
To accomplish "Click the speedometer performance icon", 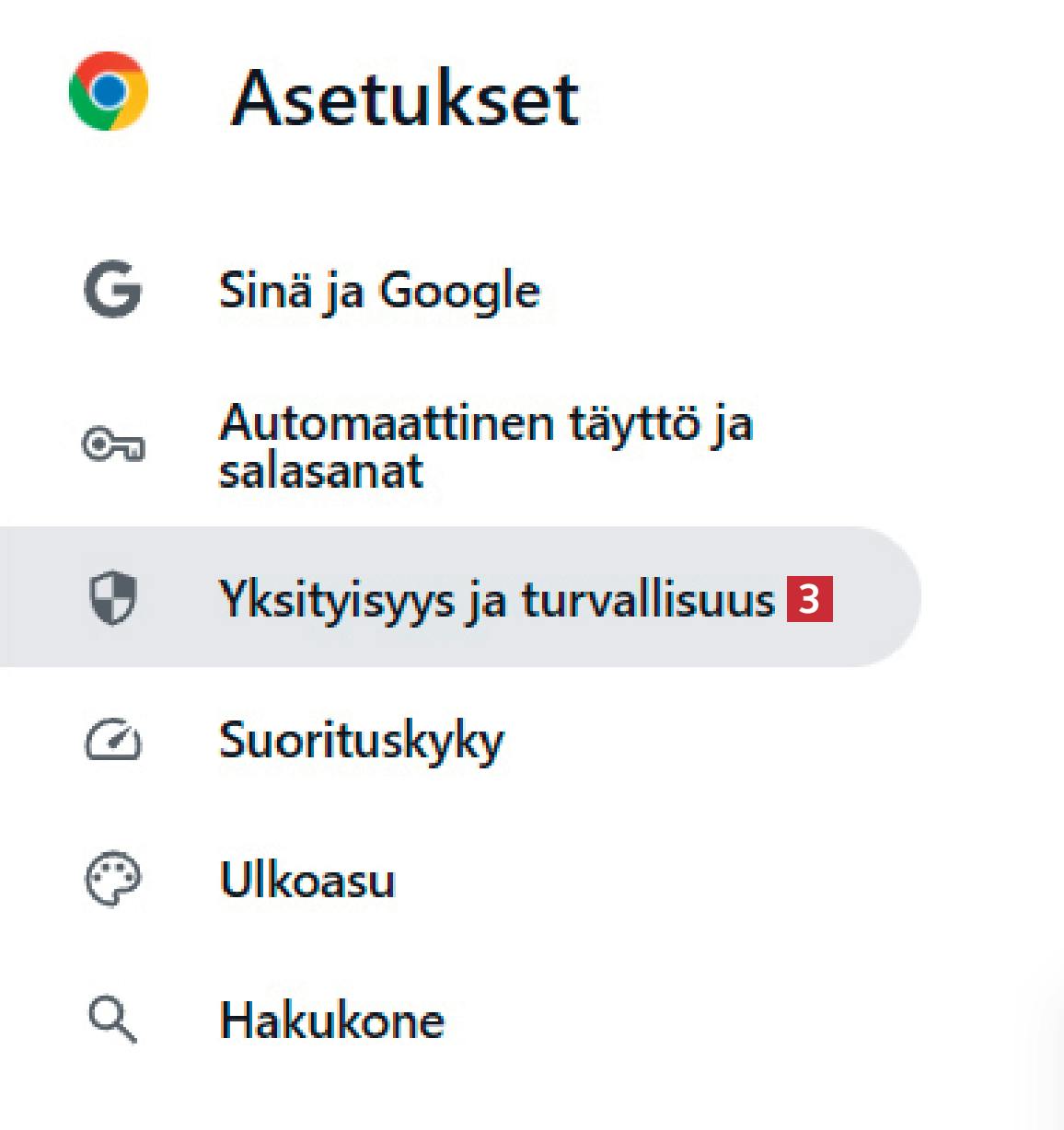I will coord(113,741).
